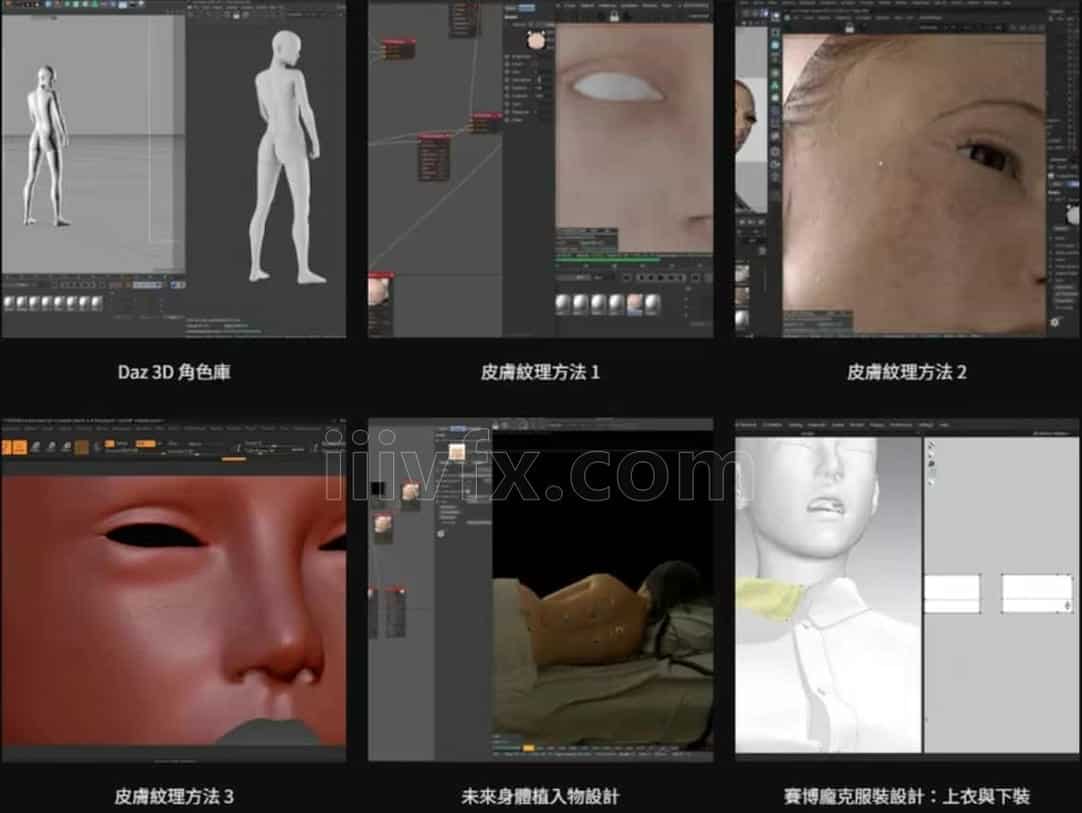Click the gear icon in 皮膚紋理方法 2 screenshot
Viewport: 1082px width, 813px height.
pyautogui.click(x=1054, y=322)
